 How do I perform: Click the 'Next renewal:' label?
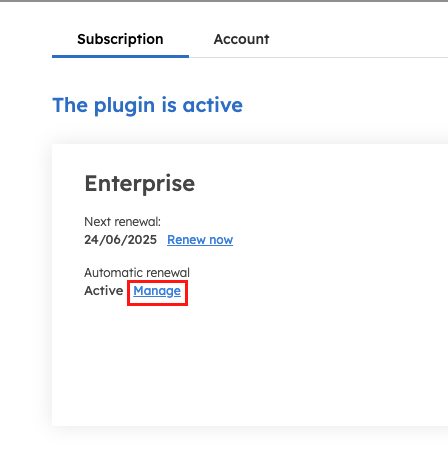(122, 222)
